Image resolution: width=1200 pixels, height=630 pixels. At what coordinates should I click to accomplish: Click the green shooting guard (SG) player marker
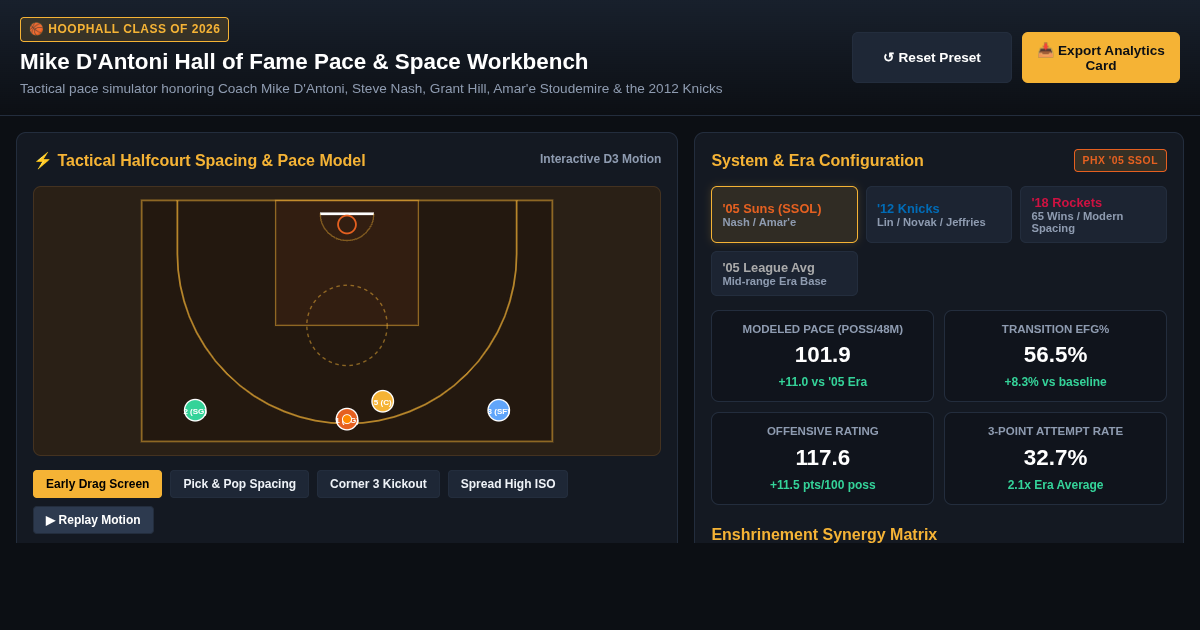click(x=195, y=410)
